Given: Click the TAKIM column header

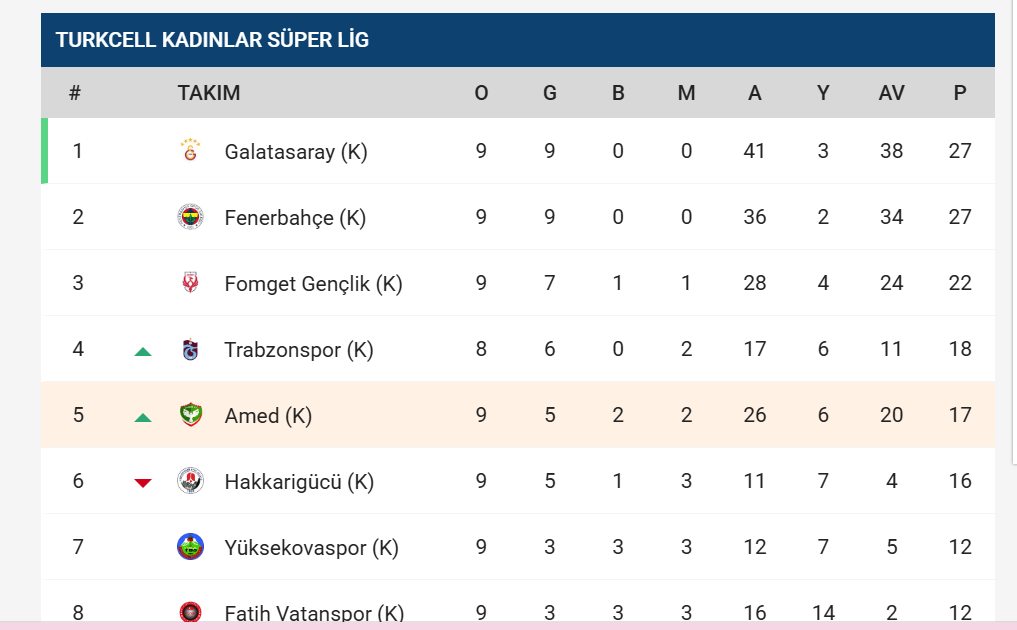Looking at the screenshot, I should (x=209, y=93).
